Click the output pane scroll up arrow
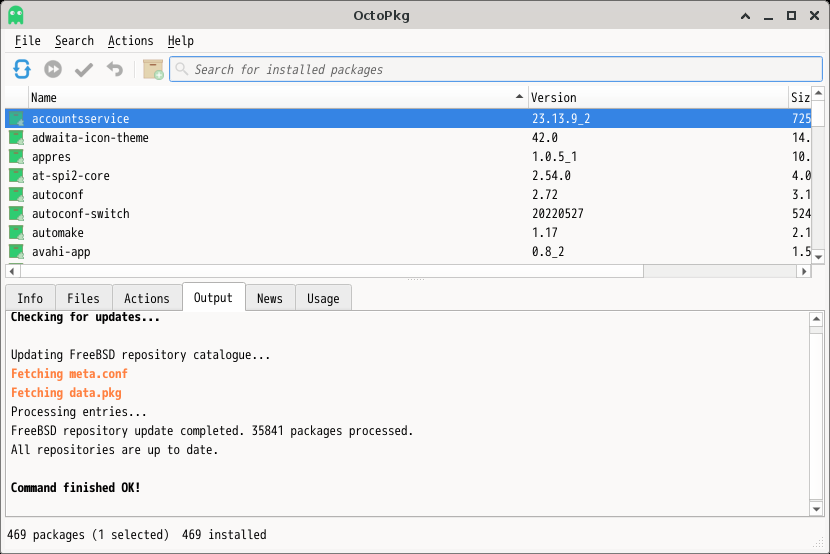This screenshot has height=554, width=830. [816, 319]
